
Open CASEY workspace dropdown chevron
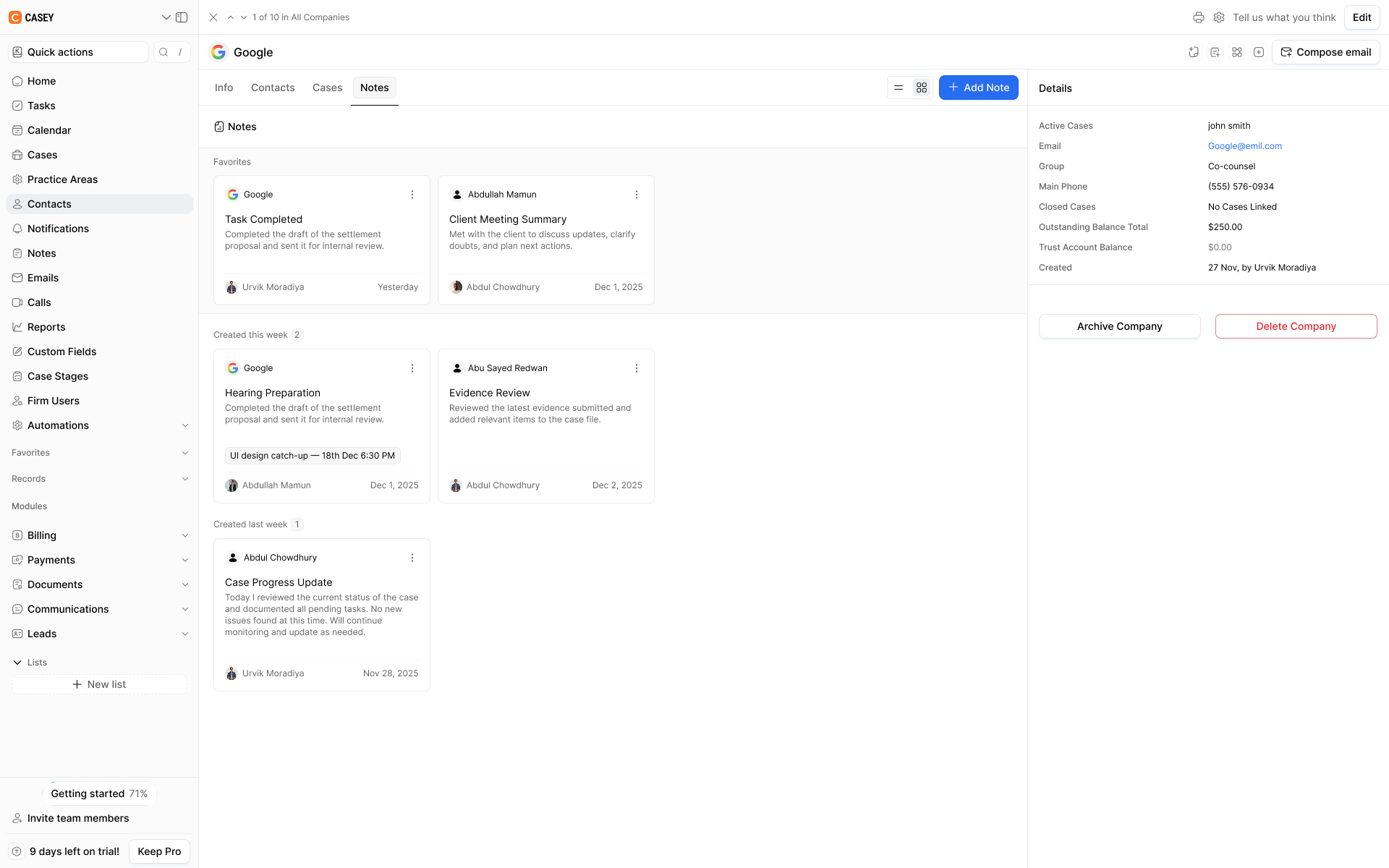click(166, 17)
